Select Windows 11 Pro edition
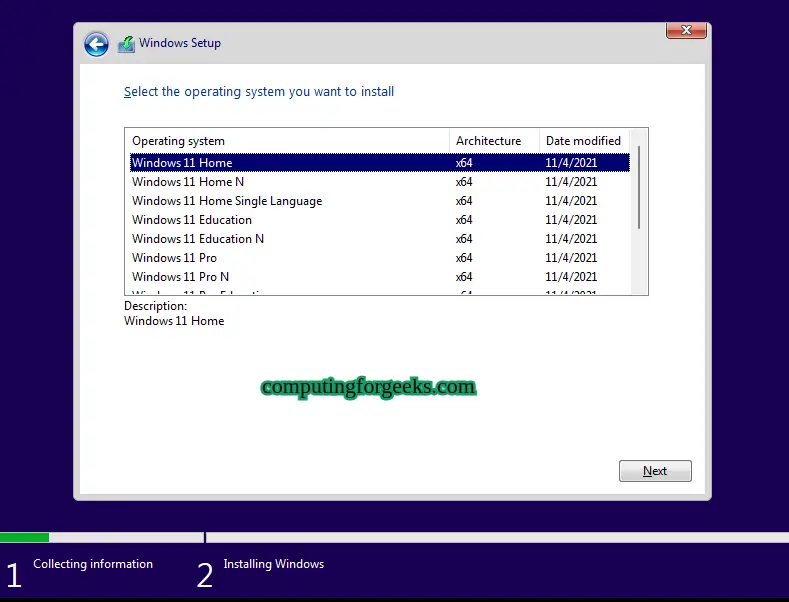Screen dimensions: 789x602 pyautogui.click(x=380, y=258)
